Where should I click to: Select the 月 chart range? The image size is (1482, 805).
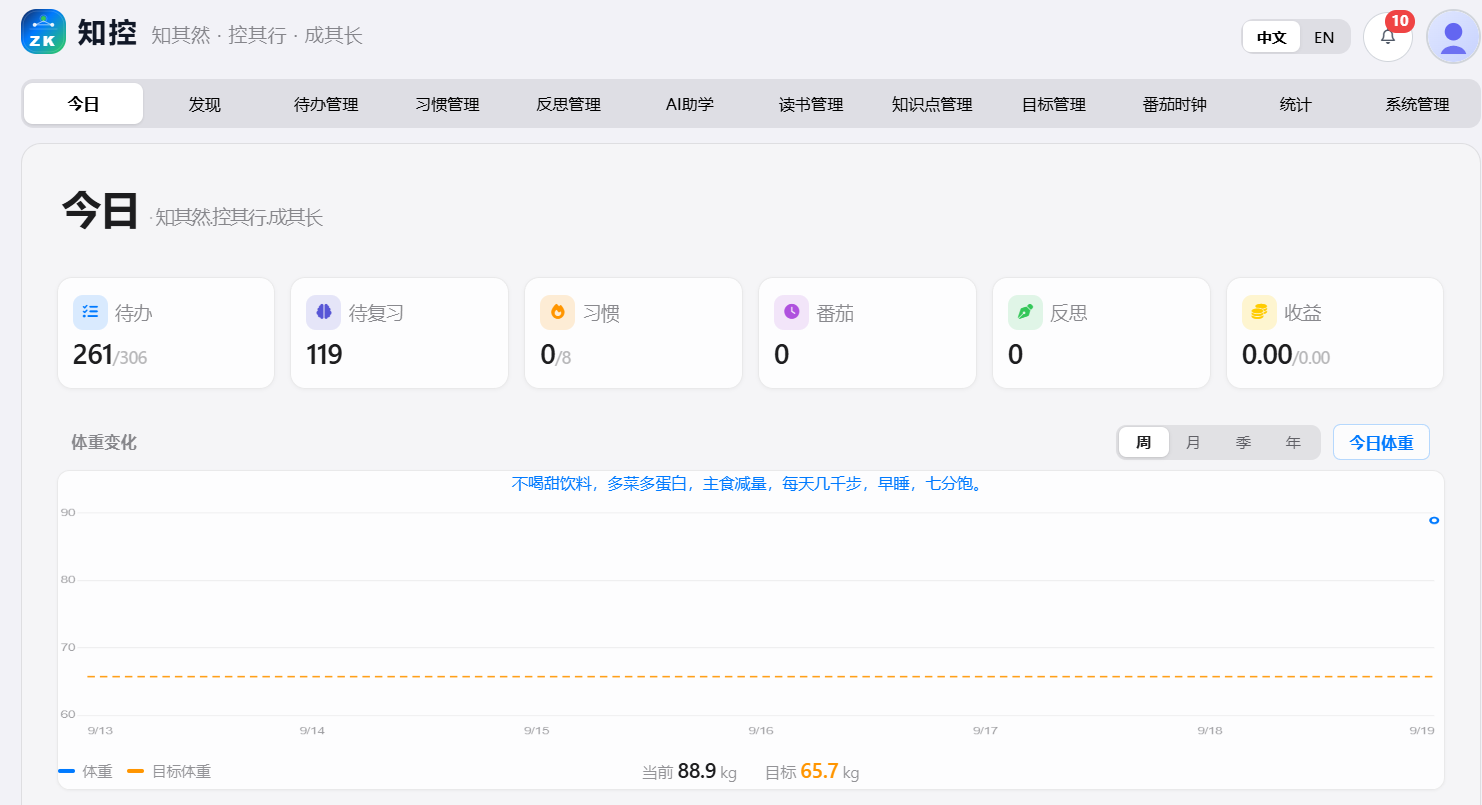(x=1194, y=442)
